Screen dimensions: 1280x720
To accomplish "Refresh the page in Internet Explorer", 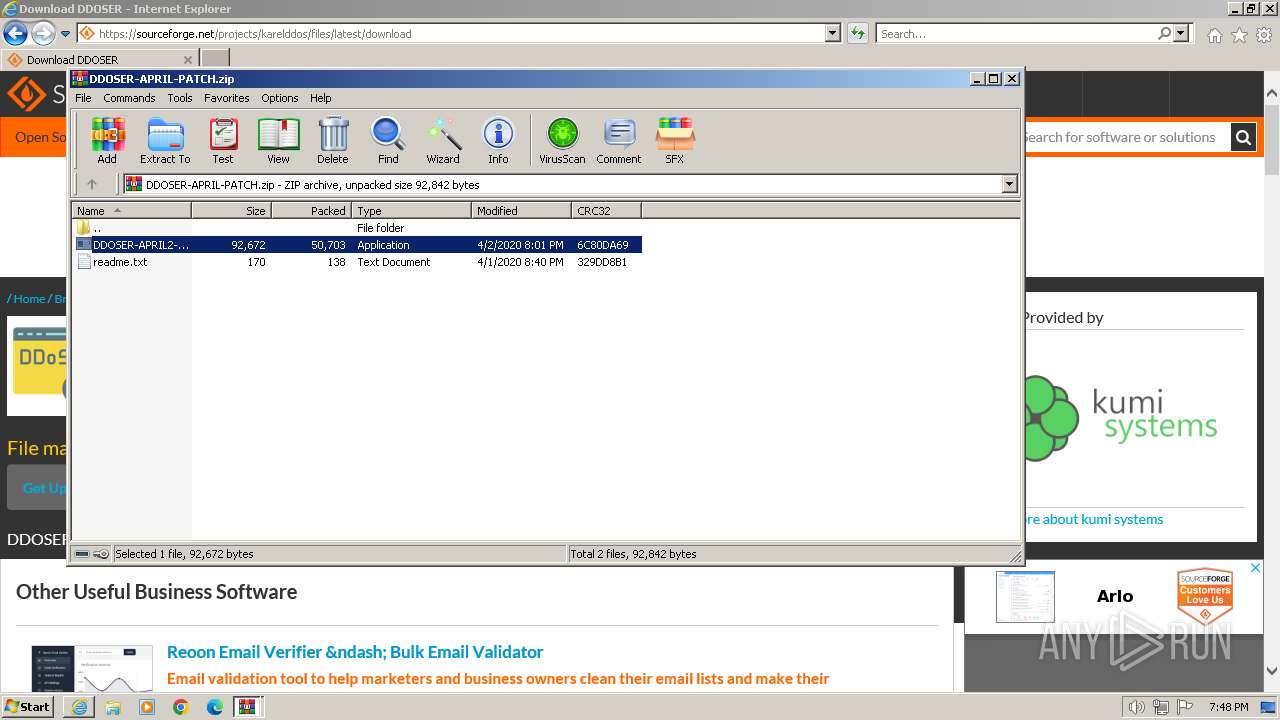I will (x=857, y=33).
